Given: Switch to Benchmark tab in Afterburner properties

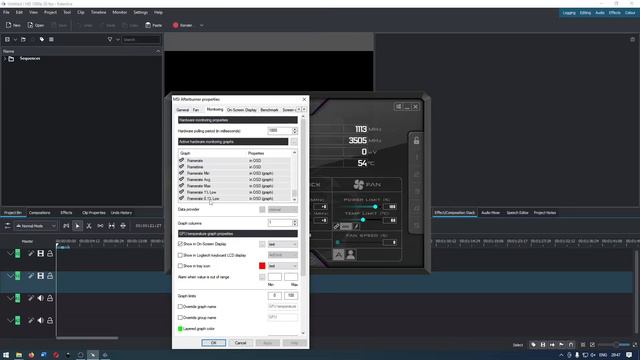Looking at the screenshot, I should [269, 110].
